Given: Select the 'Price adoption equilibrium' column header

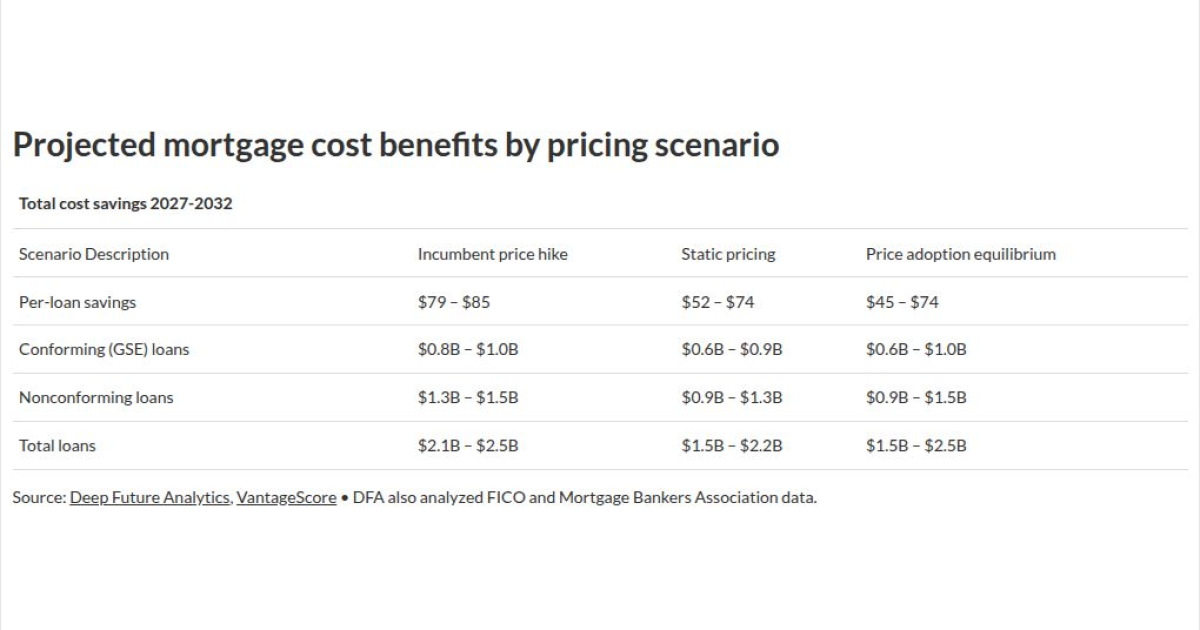Looking at the screenshot, I should click(x=960, y=254).
